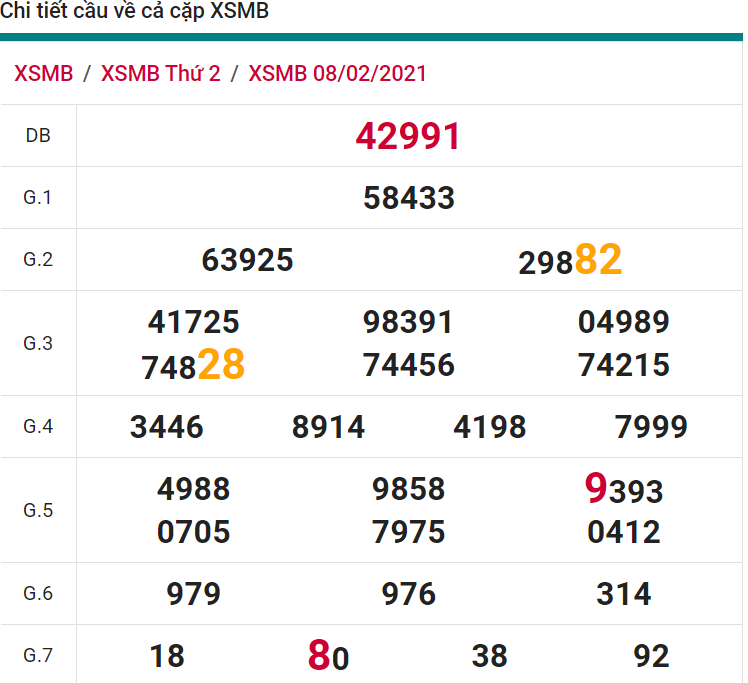Viewport: 748px width, 683px height.
Task: Click the G.5 number 0705
Action: tap(193, 532)
